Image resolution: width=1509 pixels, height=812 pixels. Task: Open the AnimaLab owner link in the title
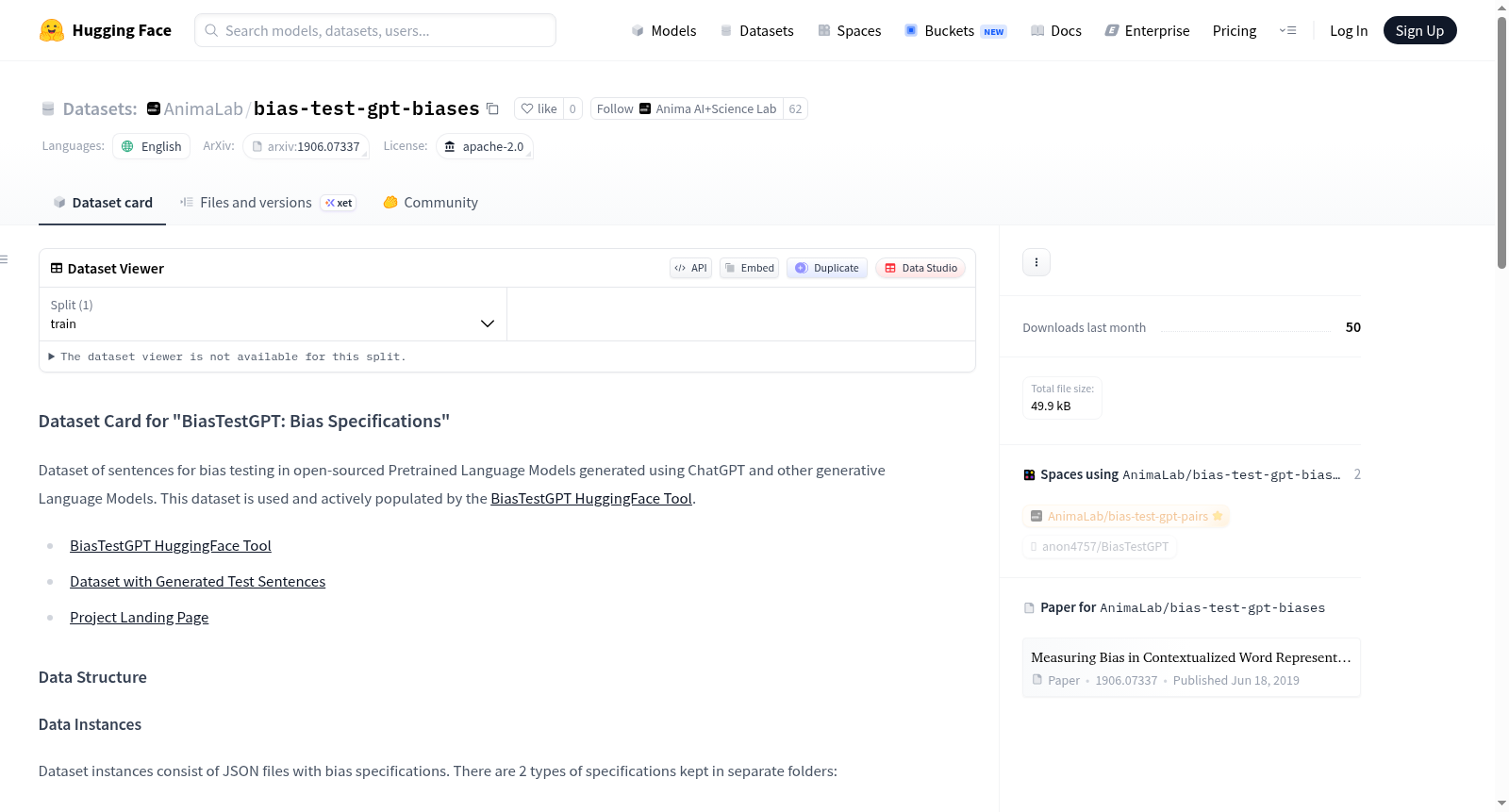coord(203,108)
